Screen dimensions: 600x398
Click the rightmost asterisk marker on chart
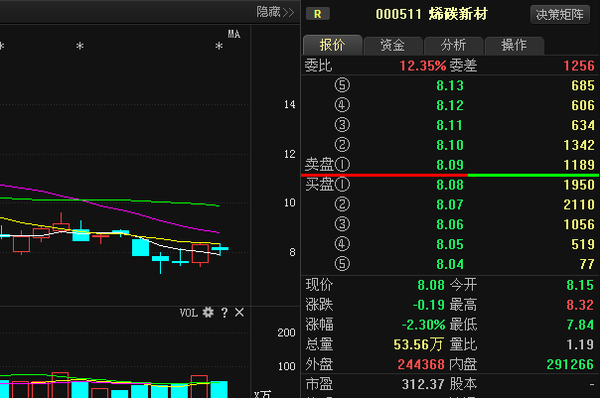pyautogui.click(x=219, y=46)
